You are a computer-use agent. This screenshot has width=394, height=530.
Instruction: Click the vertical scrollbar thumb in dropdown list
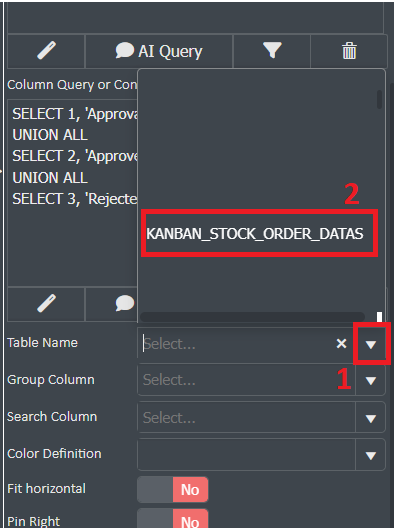click(x=379, y=99)
